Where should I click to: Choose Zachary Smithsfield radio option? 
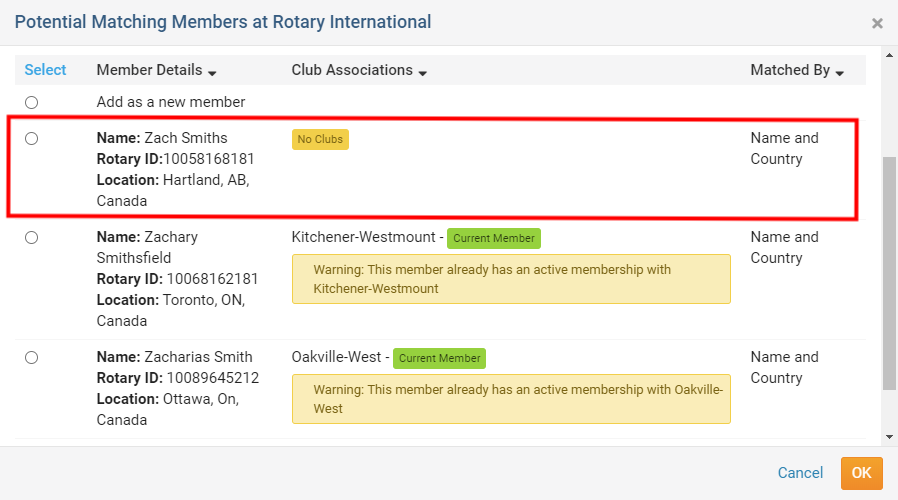click(32, 238)
